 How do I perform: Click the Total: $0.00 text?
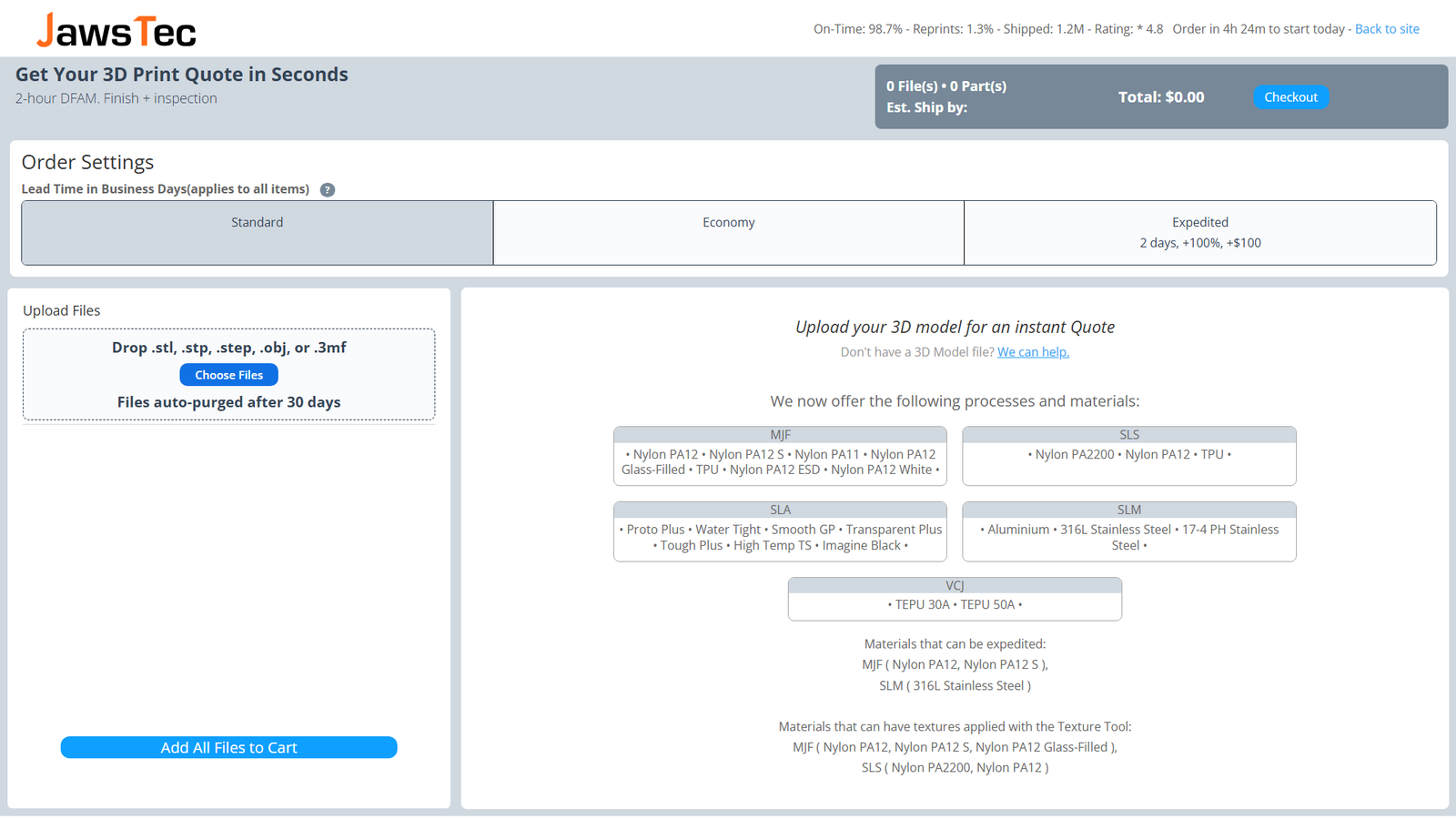1161,97
